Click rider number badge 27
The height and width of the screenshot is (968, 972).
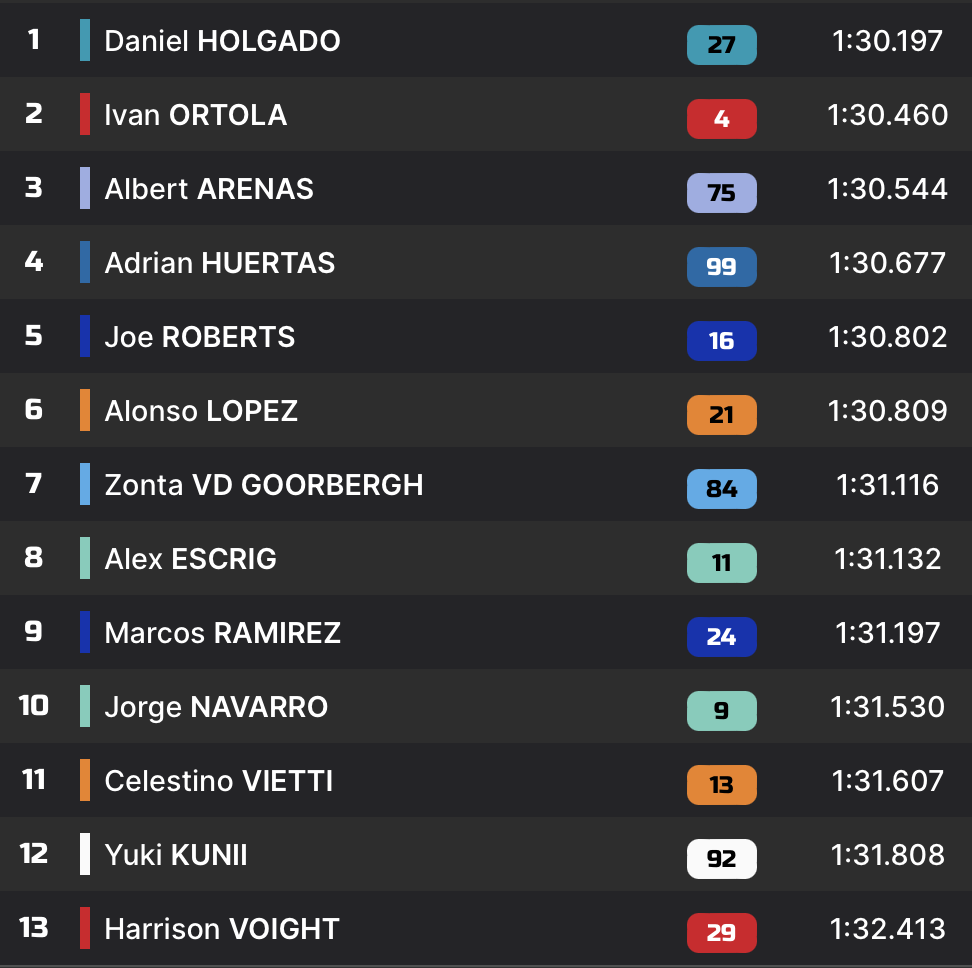[x=721, y=45]
